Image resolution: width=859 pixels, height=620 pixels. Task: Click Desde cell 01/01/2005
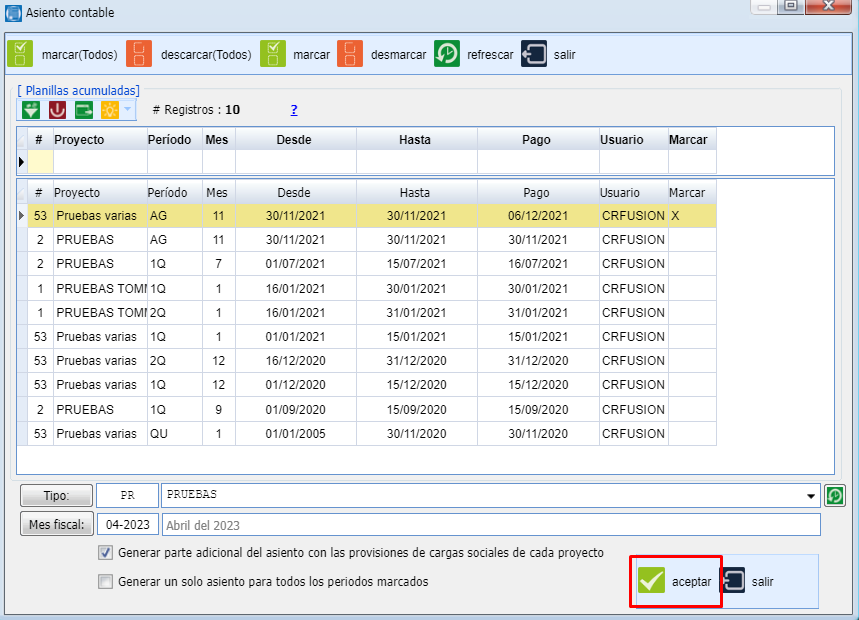296,434
